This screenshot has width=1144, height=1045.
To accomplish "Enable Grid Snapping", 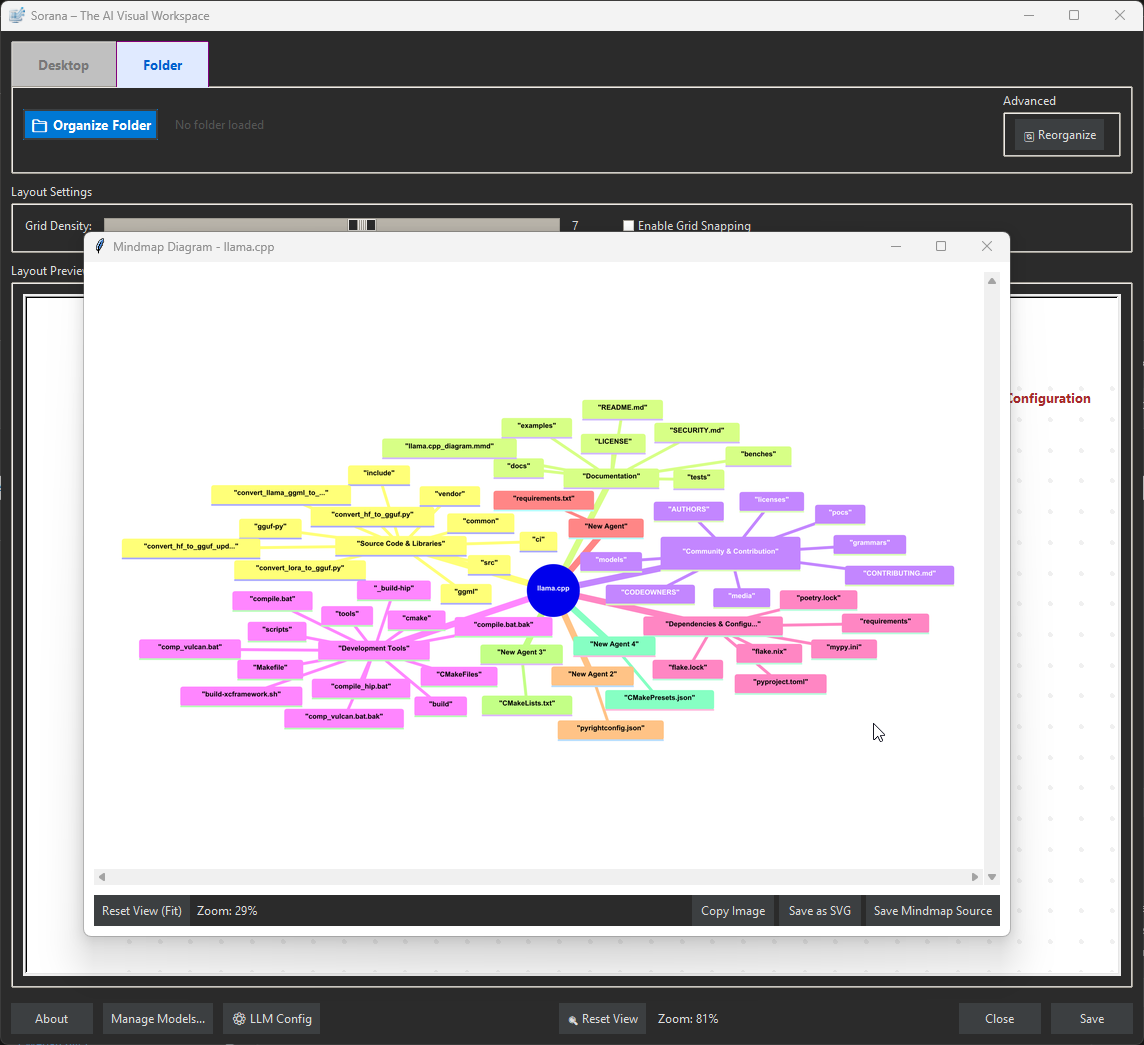I will click(x=628, y=225).
